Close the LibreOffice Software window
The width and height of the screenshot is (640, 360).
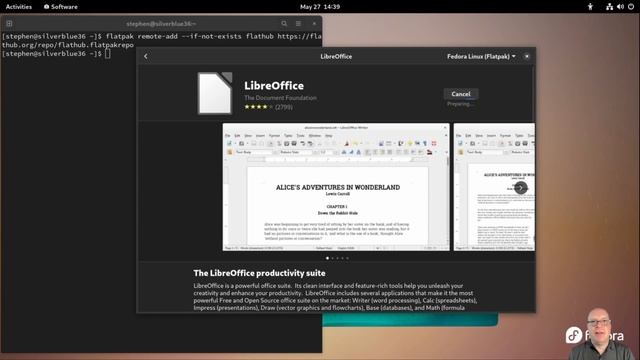click(527, 56)
